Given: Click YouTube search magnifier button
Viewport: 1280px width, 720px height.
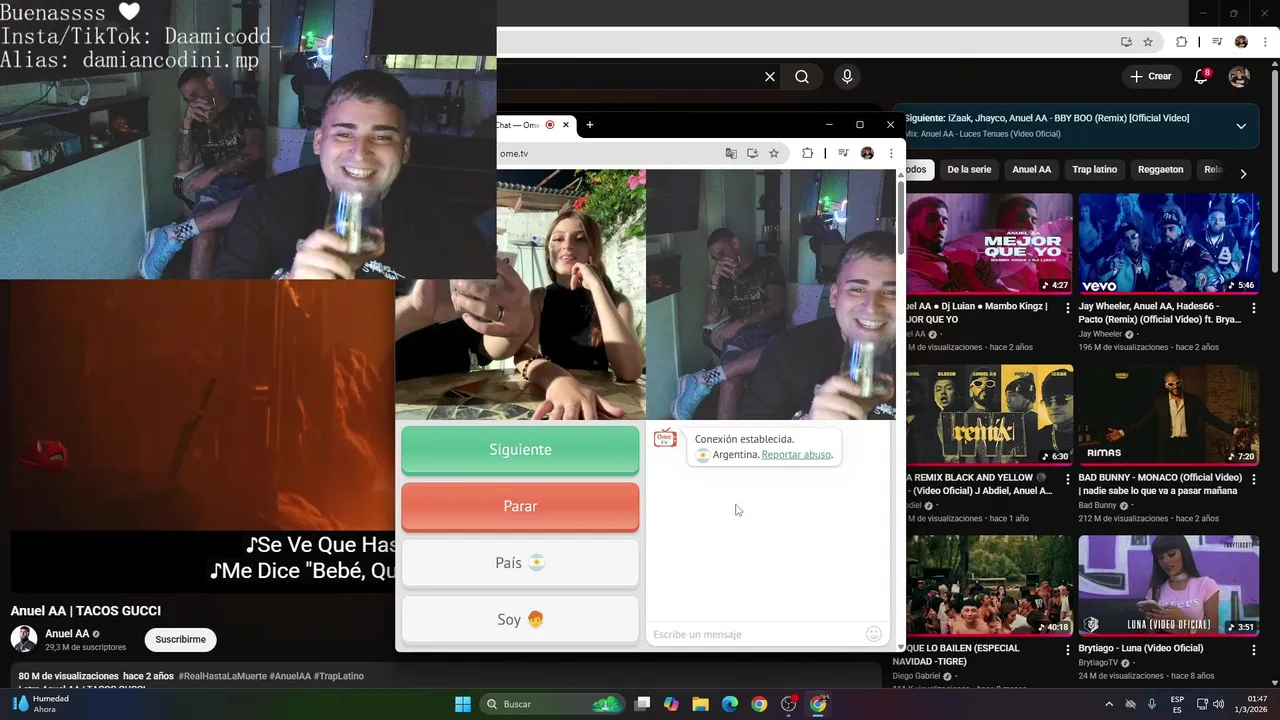Looking at the screenshot, I should [x=802, y=77].
